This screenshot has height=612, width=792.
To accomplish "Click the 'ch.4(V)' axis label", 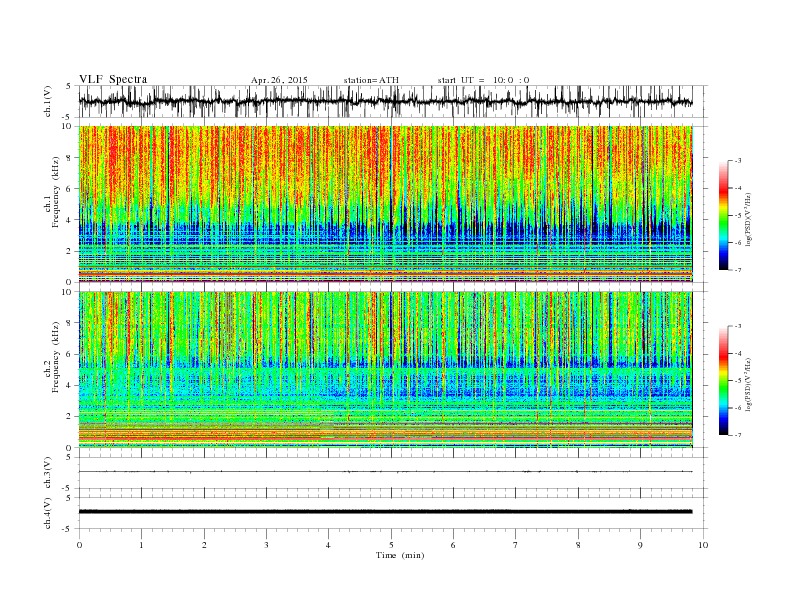I will pyautogui.click(x=48, y=513).
